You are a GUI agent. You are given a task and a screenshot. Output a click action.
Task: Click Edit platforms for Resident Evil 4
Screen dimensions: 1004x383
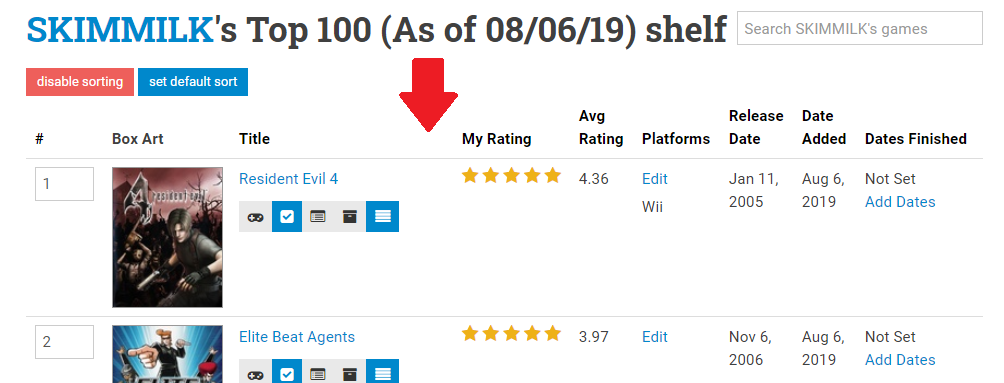coord(654,179)
